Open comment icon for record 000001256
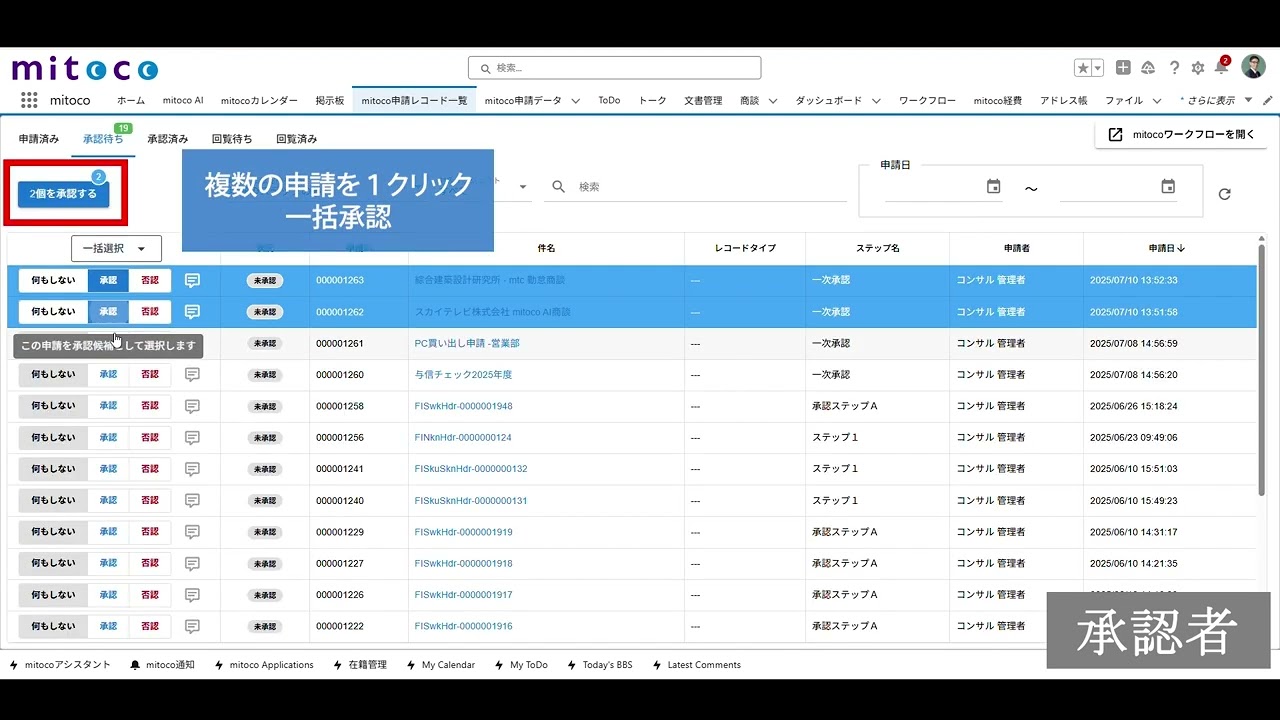Screen dimensions: 1280x720 pos(193,438)
